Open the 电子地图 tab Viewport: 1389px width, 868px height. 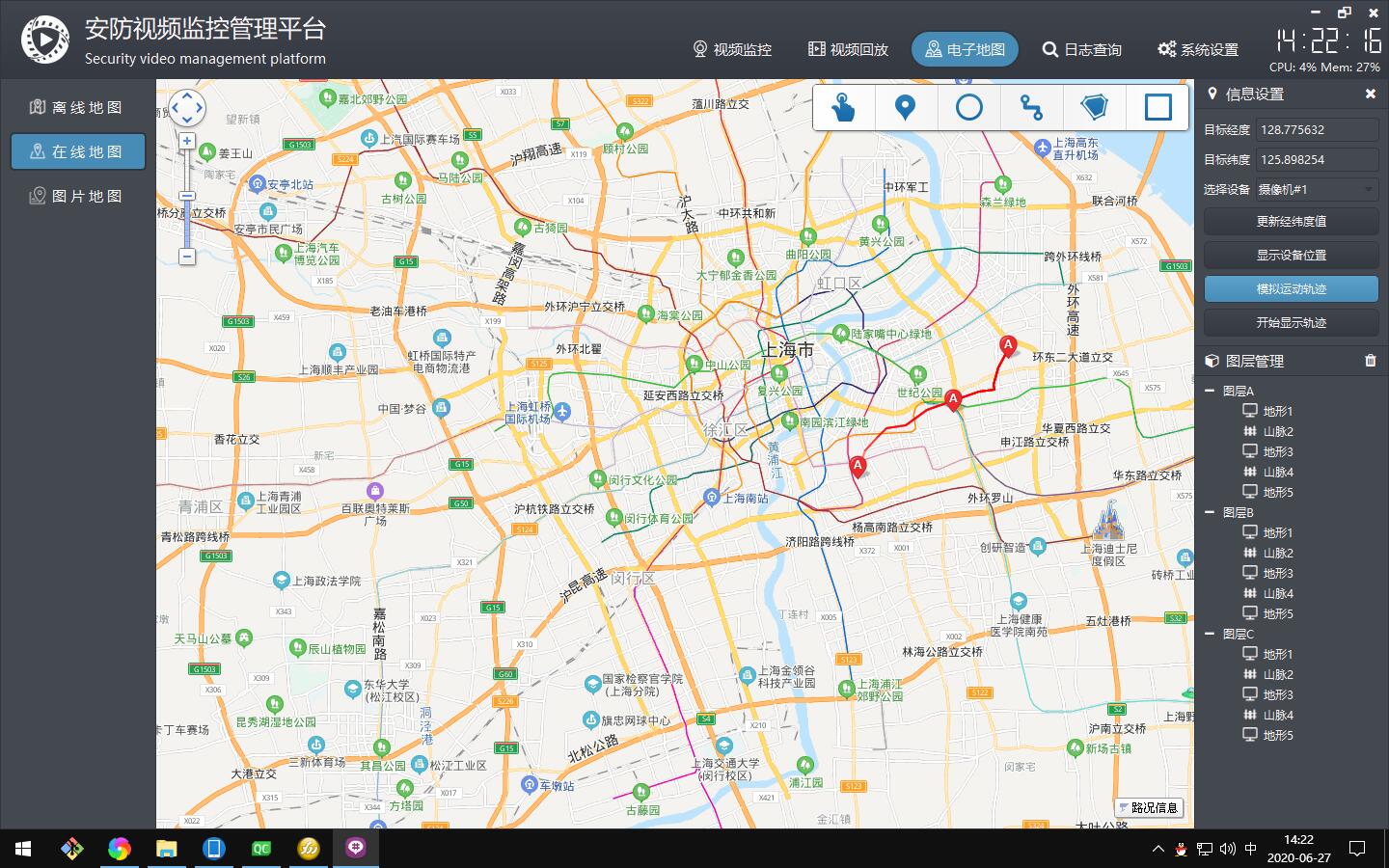[x=965, y=49]
